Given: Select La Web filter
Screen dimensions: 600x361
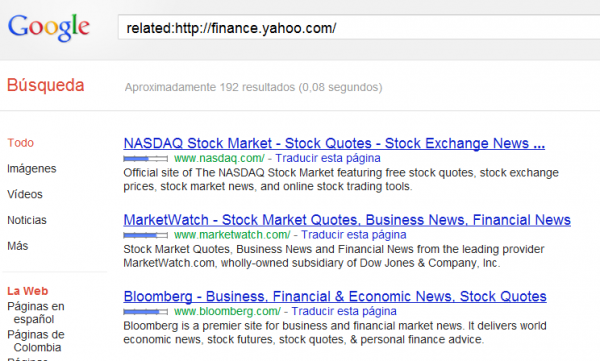Looking at the screenshot, I should 28,291.
